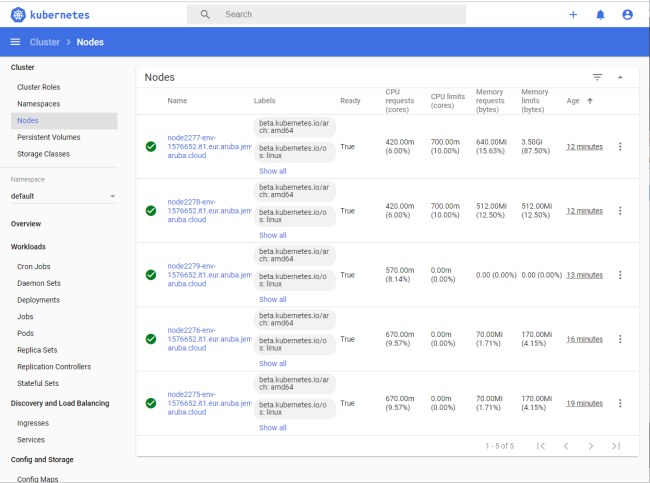Open the node2275 node link
Viewport: 650px width, 483px height.
tap(209, 403)
